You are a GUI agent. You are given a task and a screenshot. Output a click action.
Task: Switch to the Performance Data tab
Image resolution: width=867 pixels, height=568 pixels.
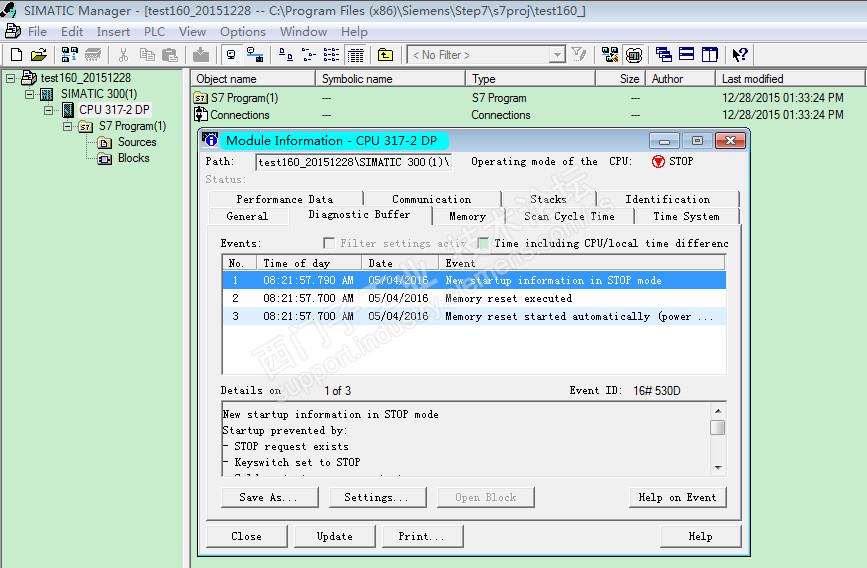pos(285,199)
